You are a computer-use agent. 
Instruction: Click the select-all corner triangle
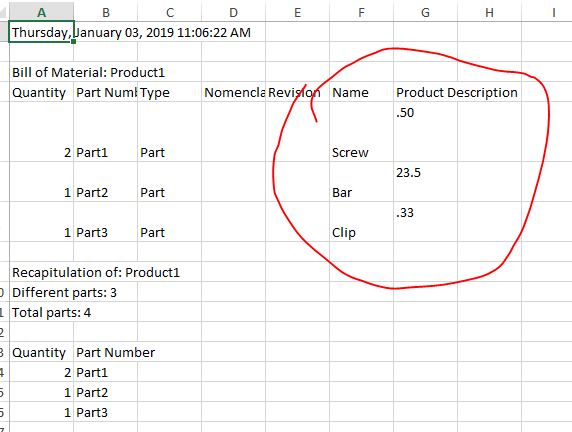click(4, 12)
